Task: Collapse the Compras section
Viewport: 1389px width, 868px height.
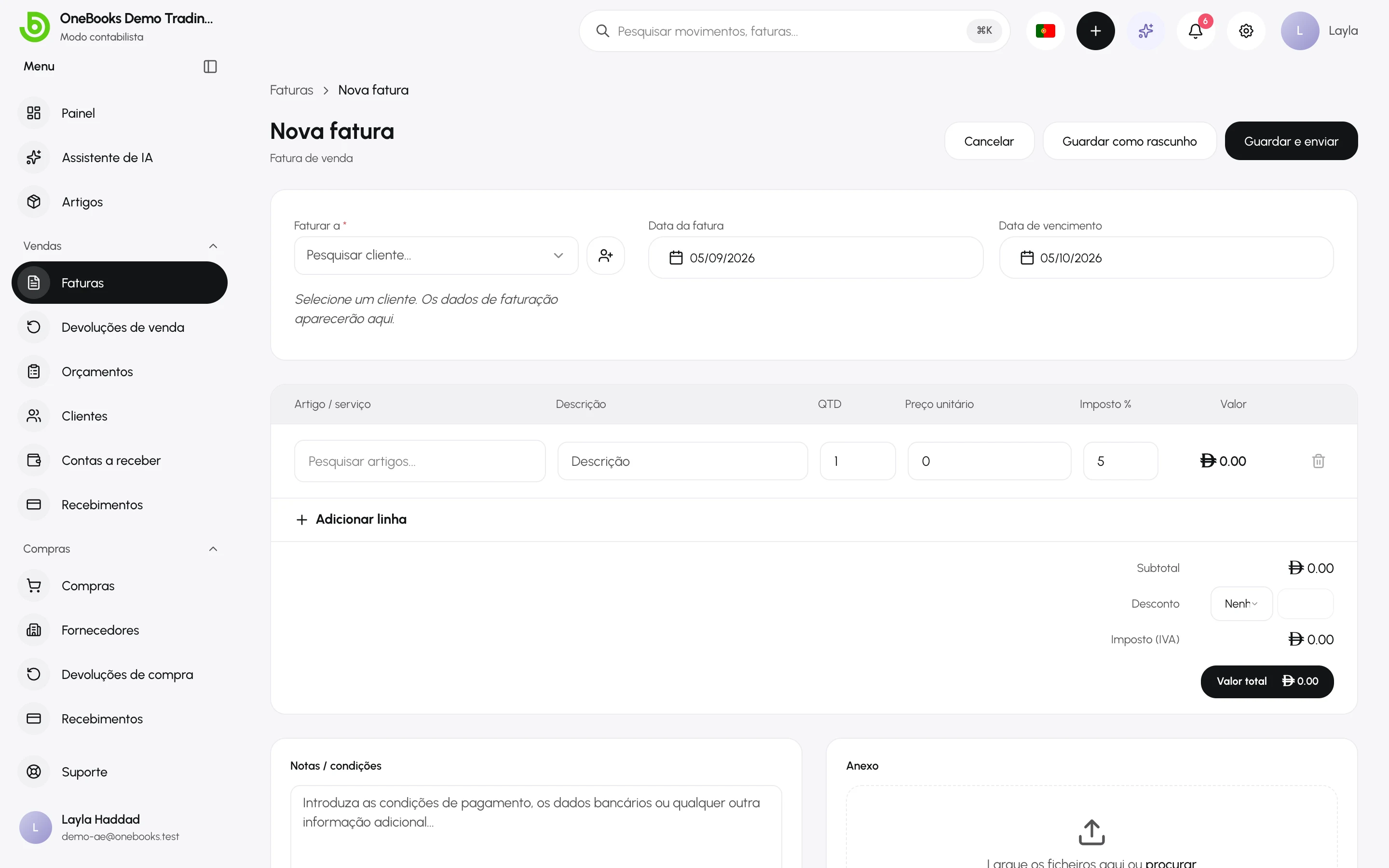Action: point(213,549)
